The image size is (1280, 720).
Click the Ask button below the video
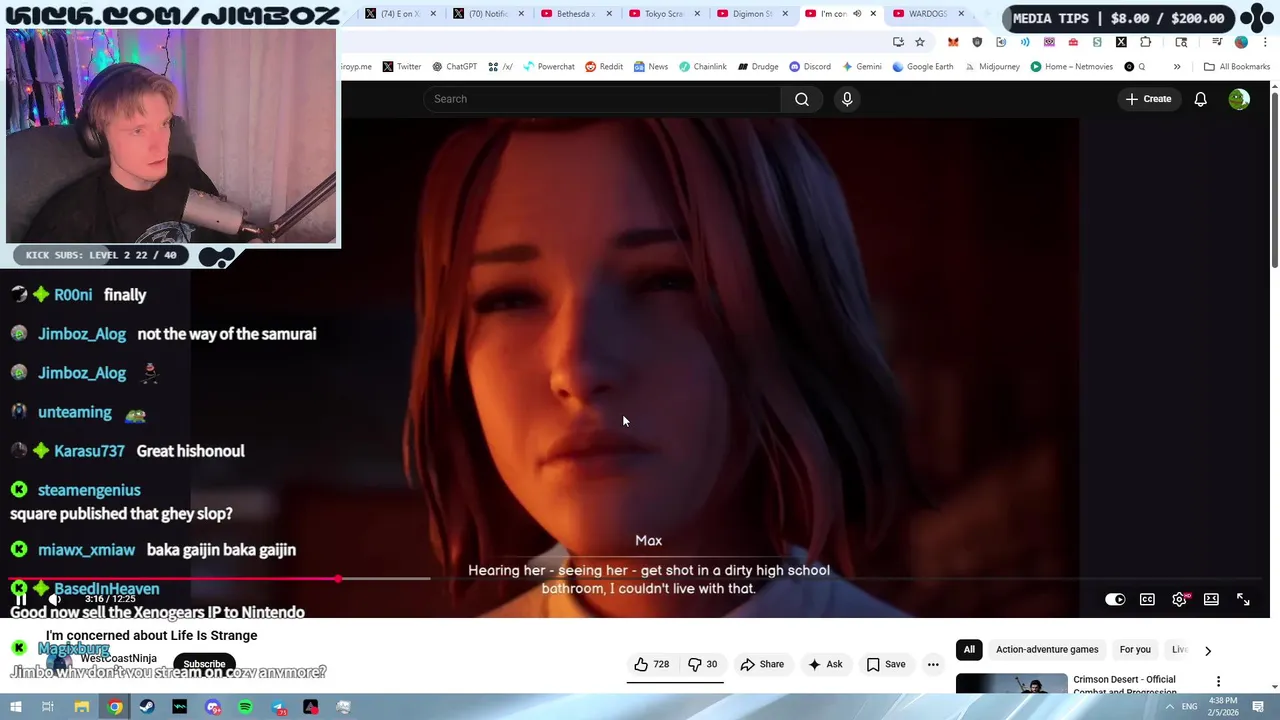point(825,664)
